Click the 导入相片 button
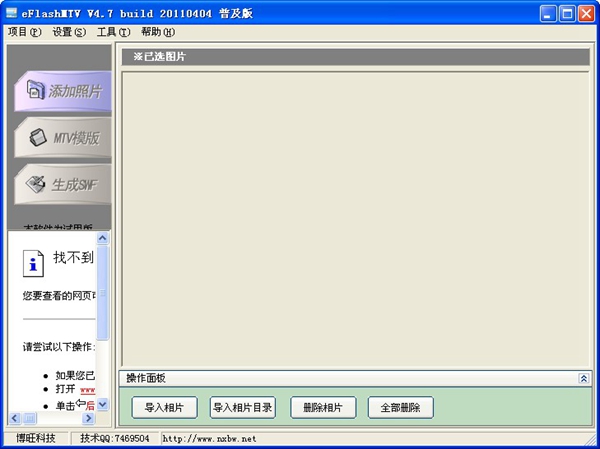600x449 pixels. (164, 408)
